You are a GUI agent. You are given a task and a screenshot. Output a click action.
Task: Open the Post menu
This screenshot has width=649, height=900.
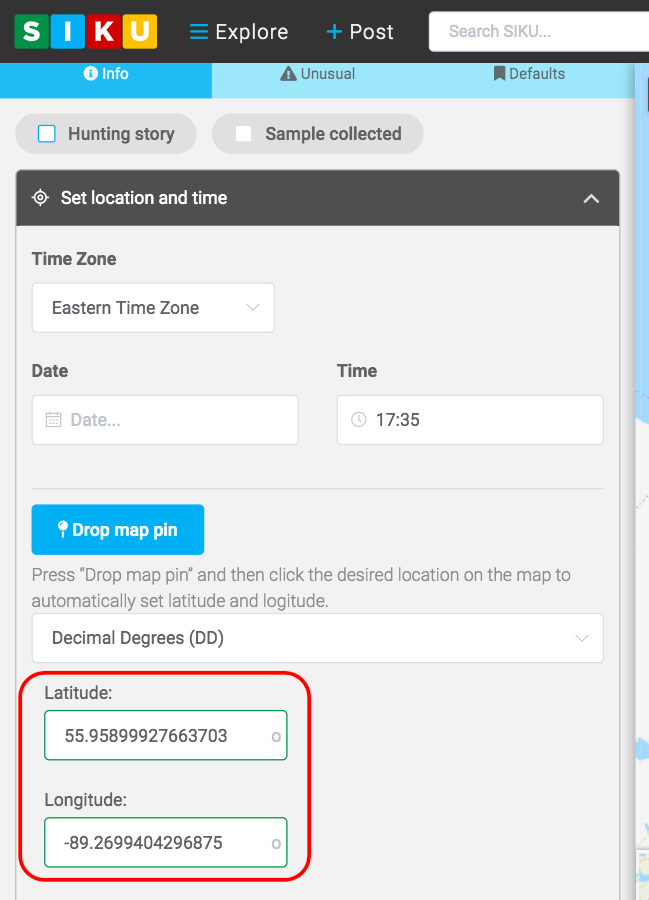(x=360, y=32)
